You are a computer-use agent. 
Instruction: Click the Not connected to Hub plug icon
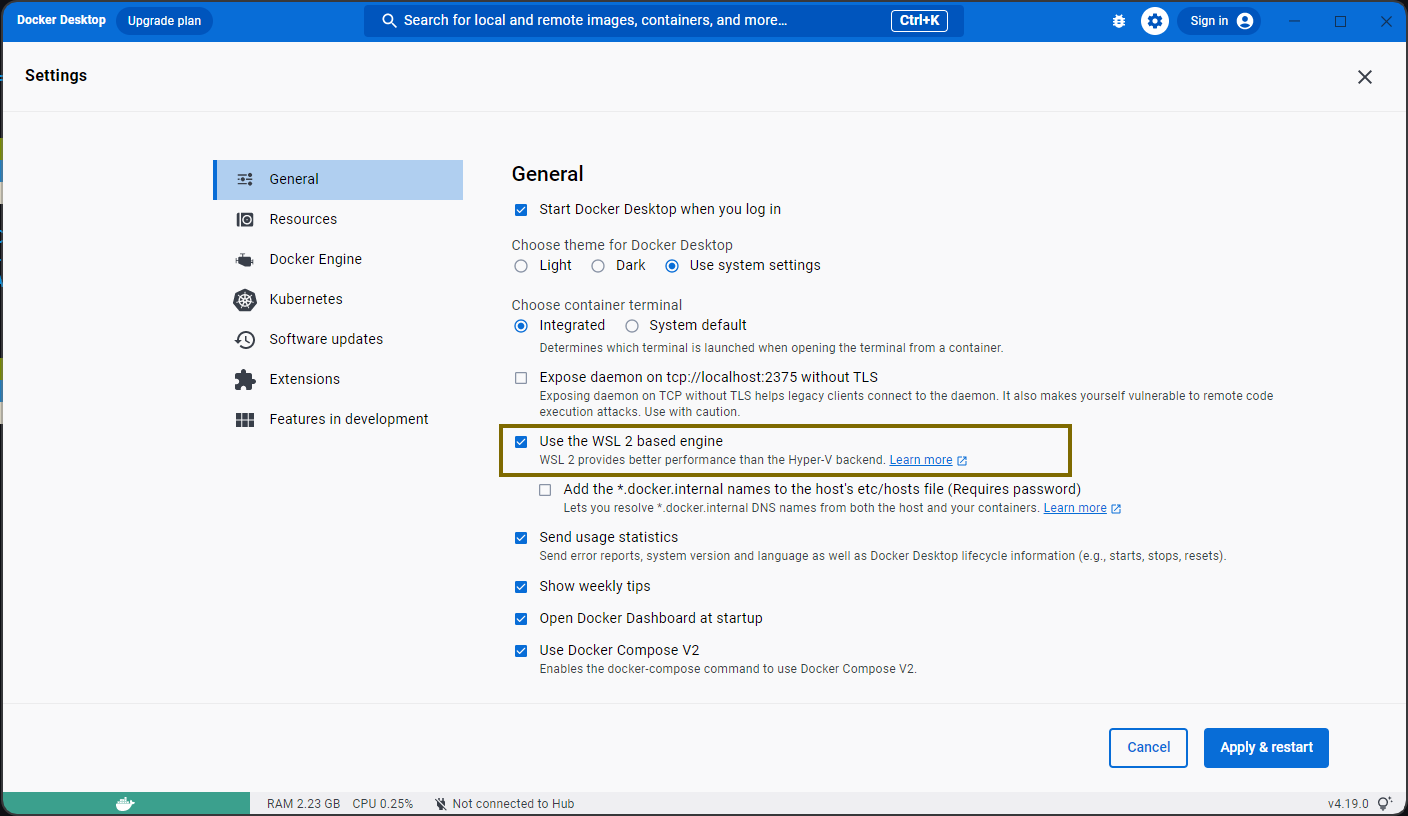click(x=441, y=804)
